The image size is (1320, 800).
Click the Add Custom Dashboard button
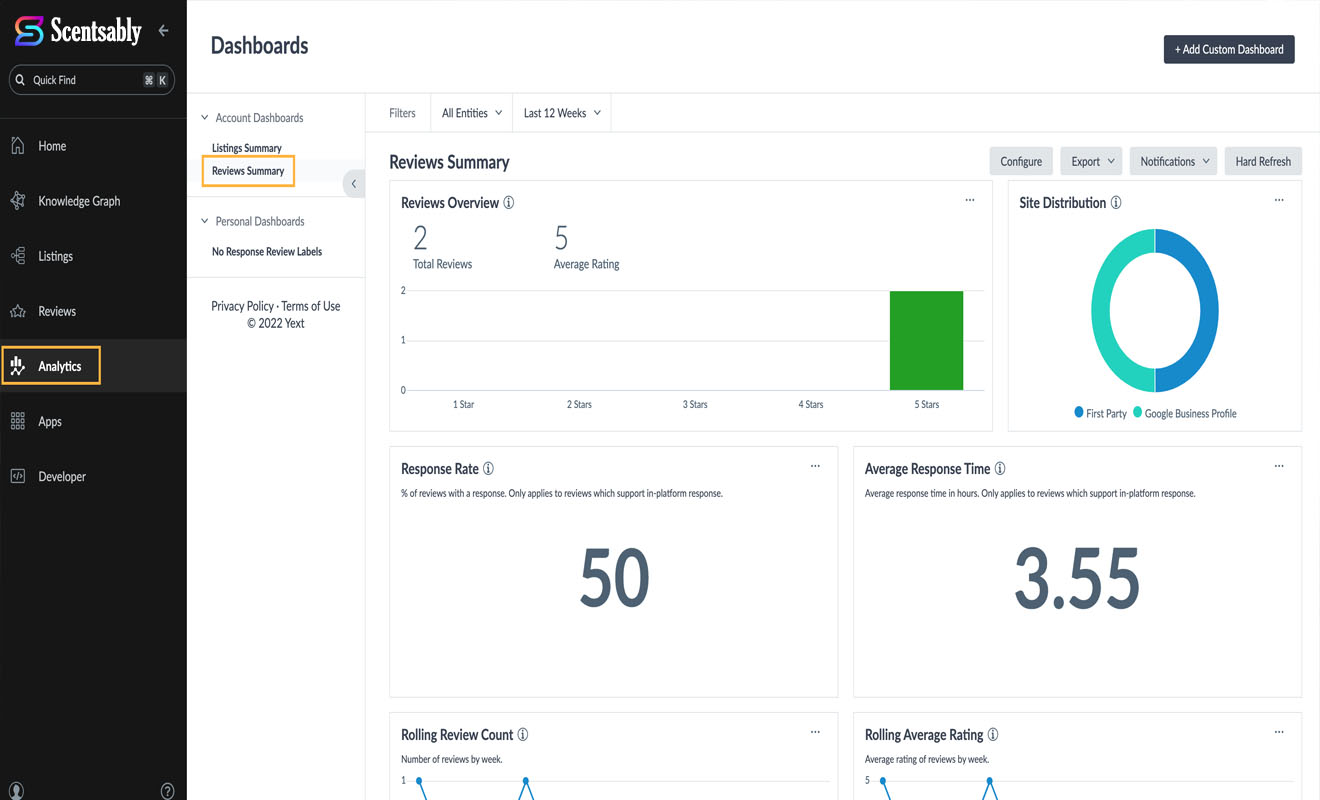pyautogui.click(x=1228, y=49)
